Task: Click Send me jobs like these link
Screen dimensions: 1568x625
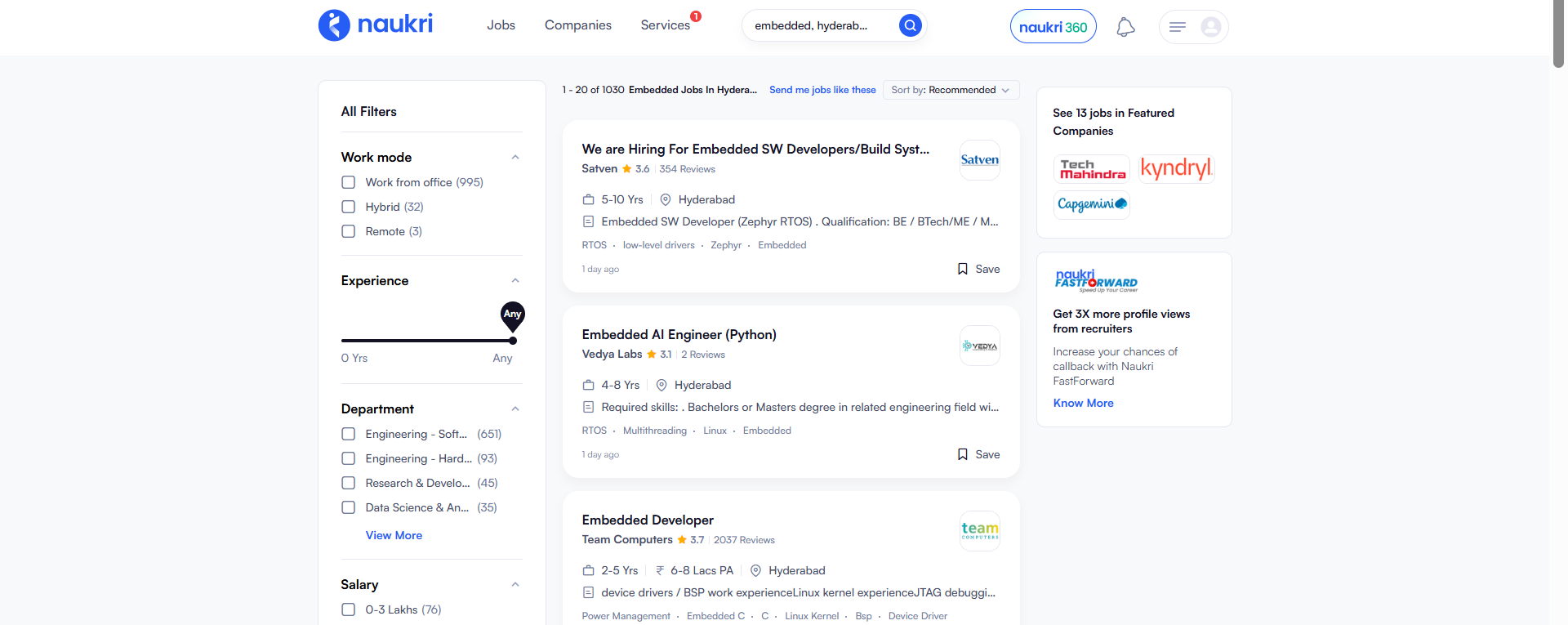Action: [822, 90]
